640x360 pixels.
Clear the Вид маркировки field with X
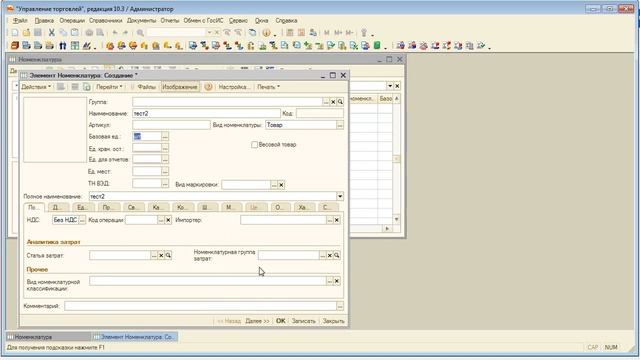(x=281, y=185)
